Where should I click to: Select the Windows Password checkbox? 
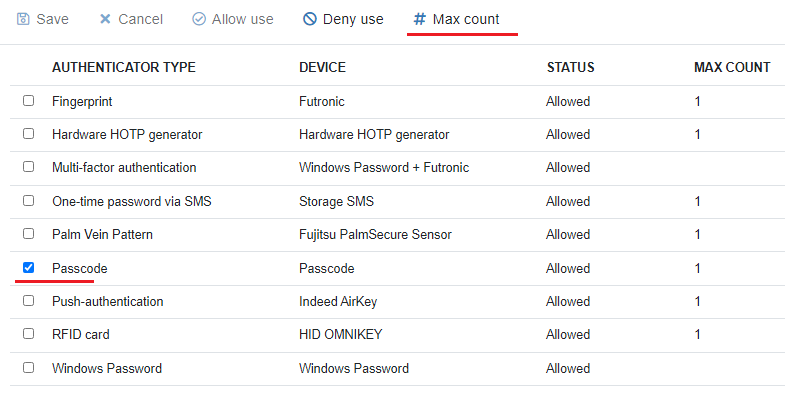coord(28,368)
